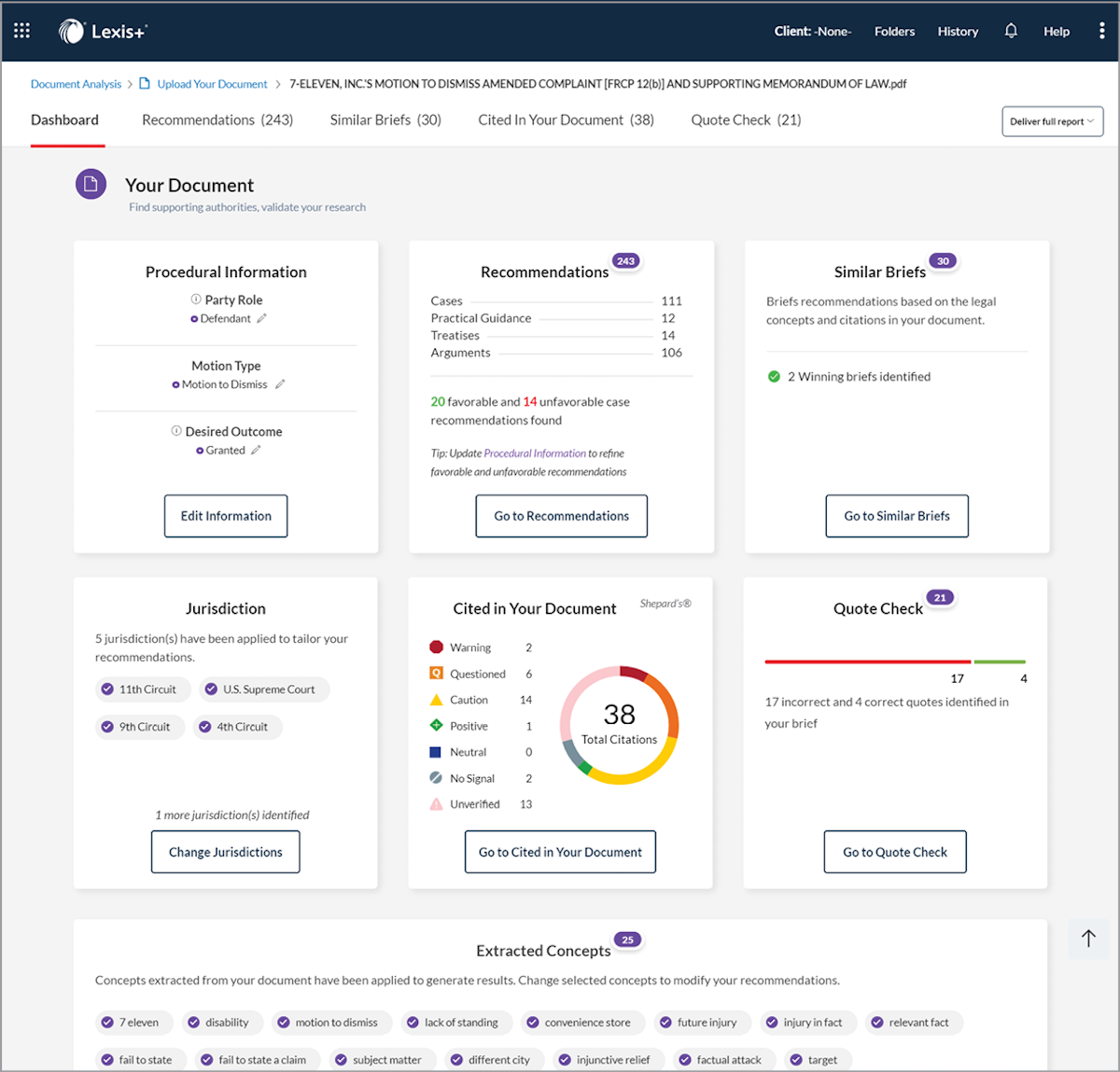Click the 38 Total Citations donut chart
Screen dimensions: 1120x1072
click(619, 725)
